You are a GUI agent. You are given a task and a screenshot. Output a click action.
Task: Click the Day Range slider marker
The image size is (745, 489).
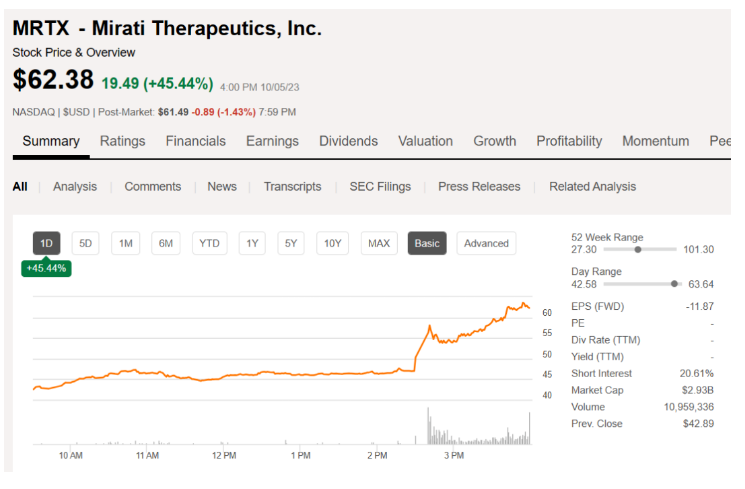click(675, 284)
